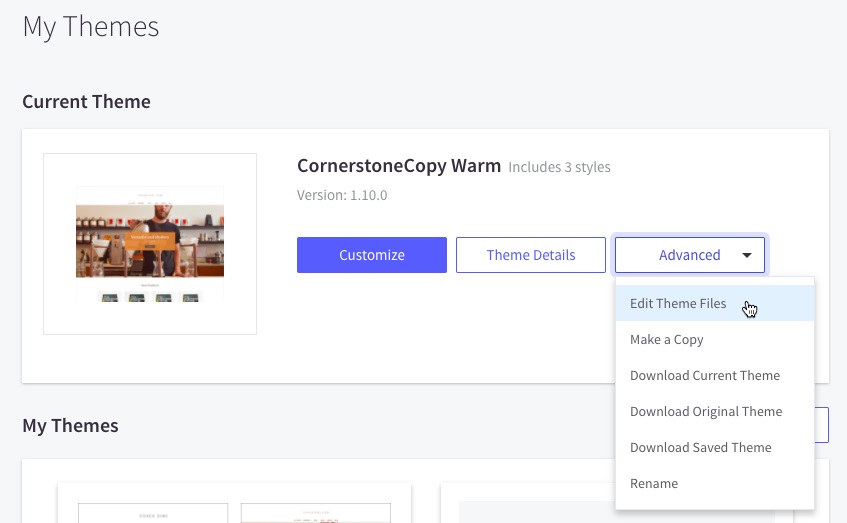Screen dimensions: 847x523
Task: Click the Version 1.10.0 label
Action: coord(343,195)
